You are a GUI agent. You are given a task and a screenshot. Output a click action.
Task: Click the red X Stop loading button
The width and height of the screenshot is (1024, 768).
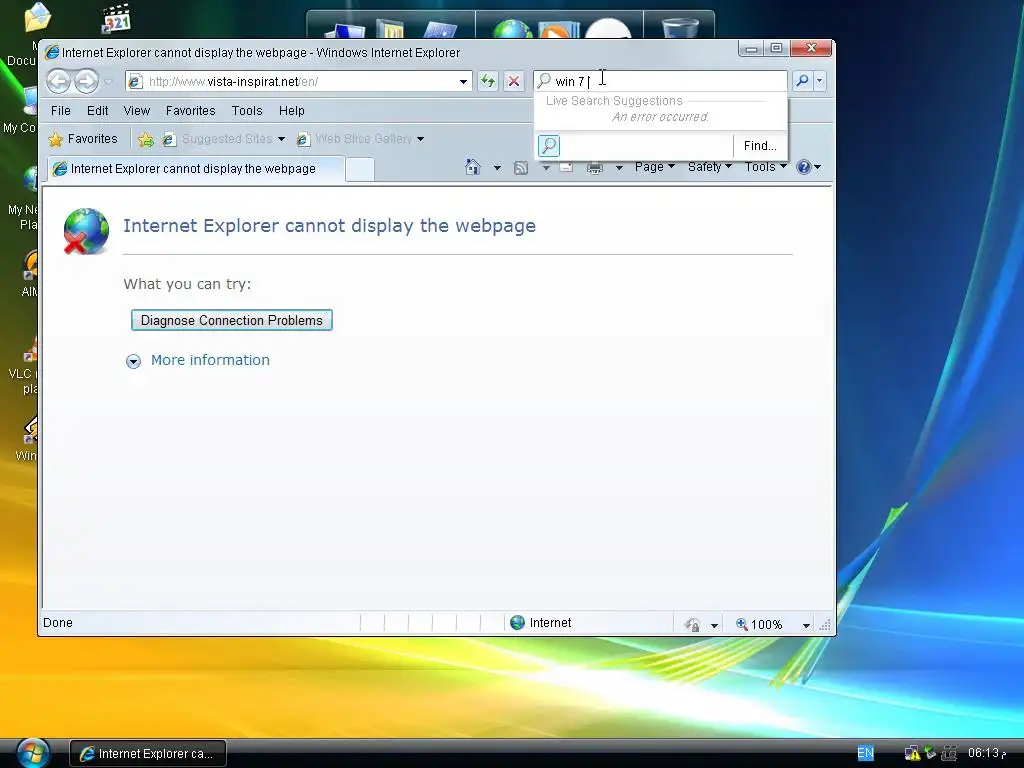click(x=514, y=82)
